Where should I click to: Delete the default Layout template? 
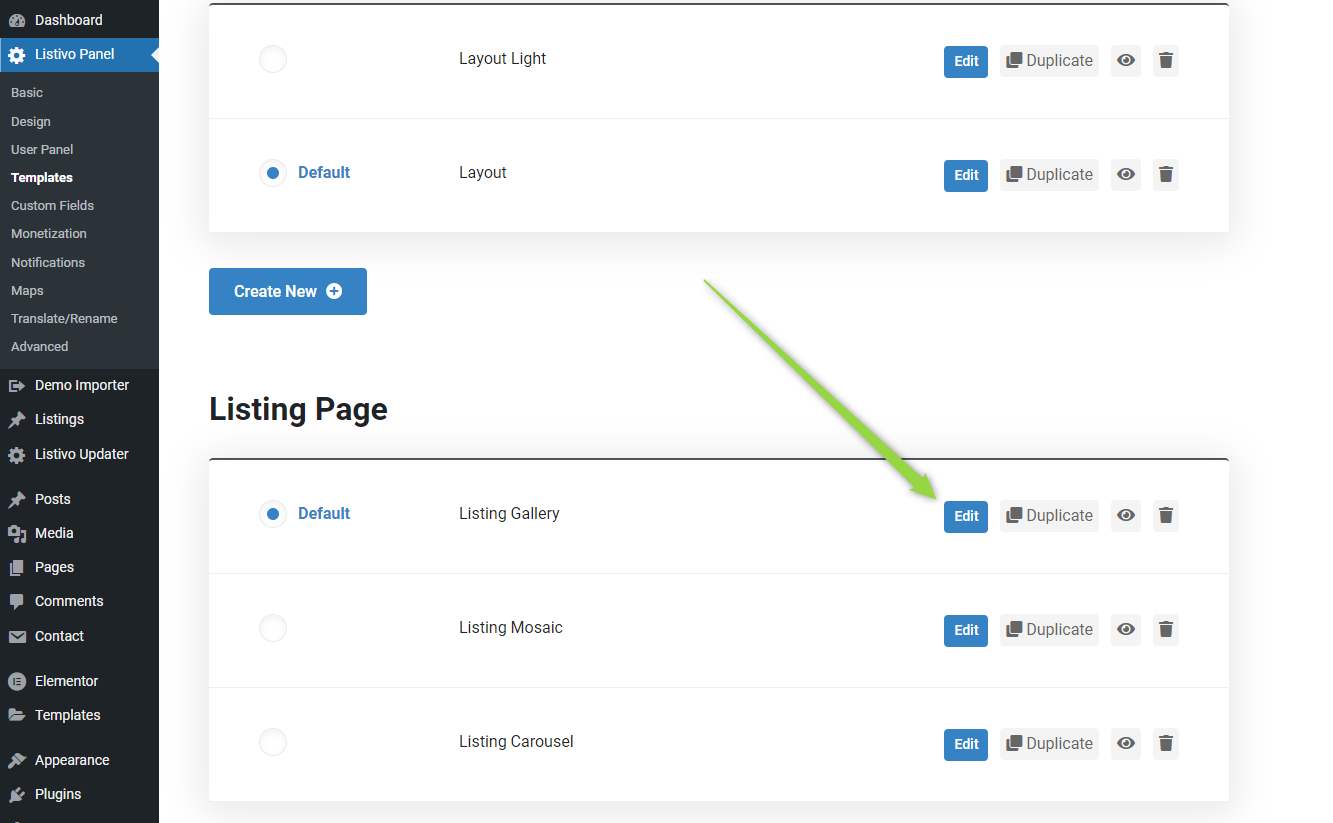[1166, 175]
